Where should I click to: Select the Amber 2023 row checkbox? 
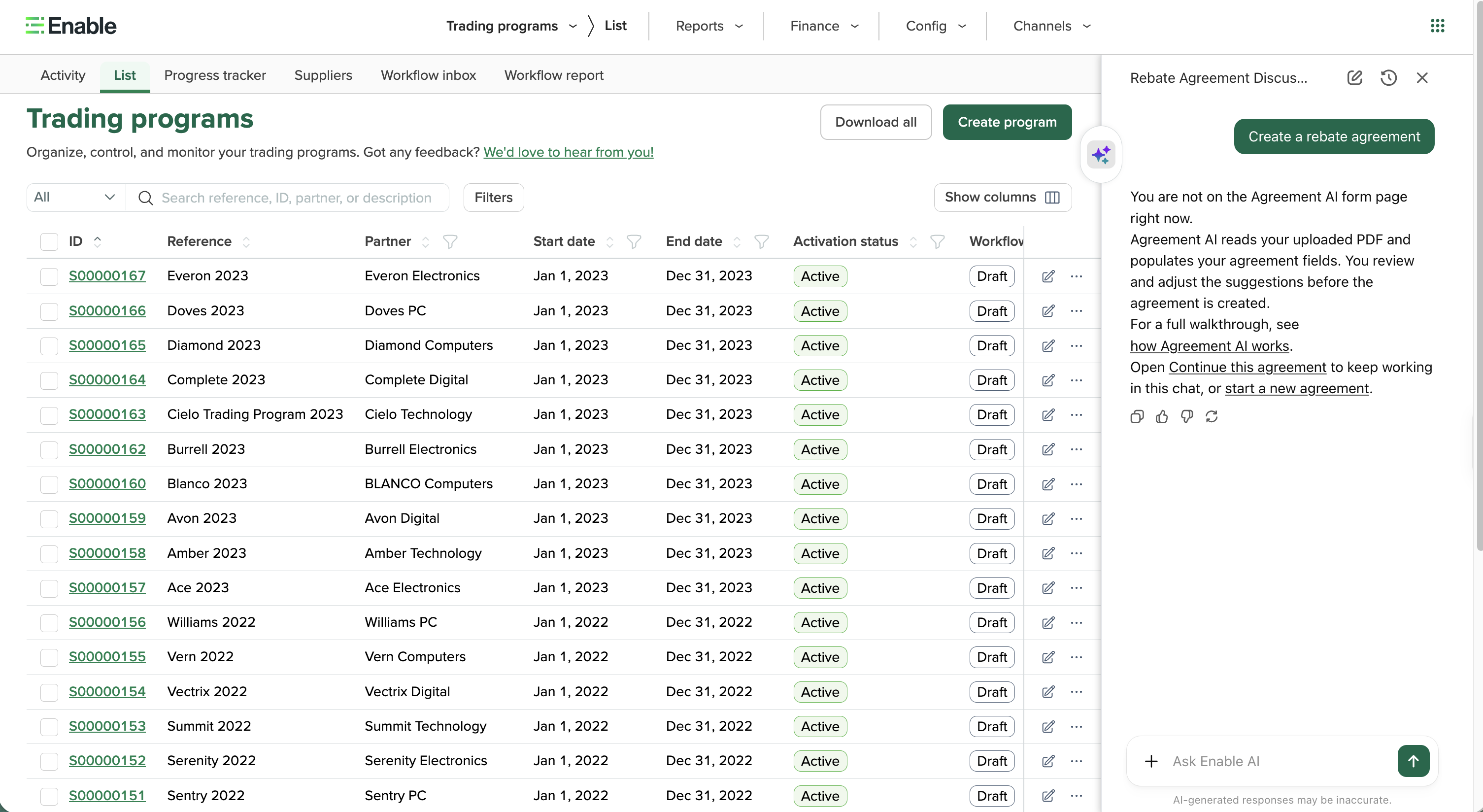point(49,553)
